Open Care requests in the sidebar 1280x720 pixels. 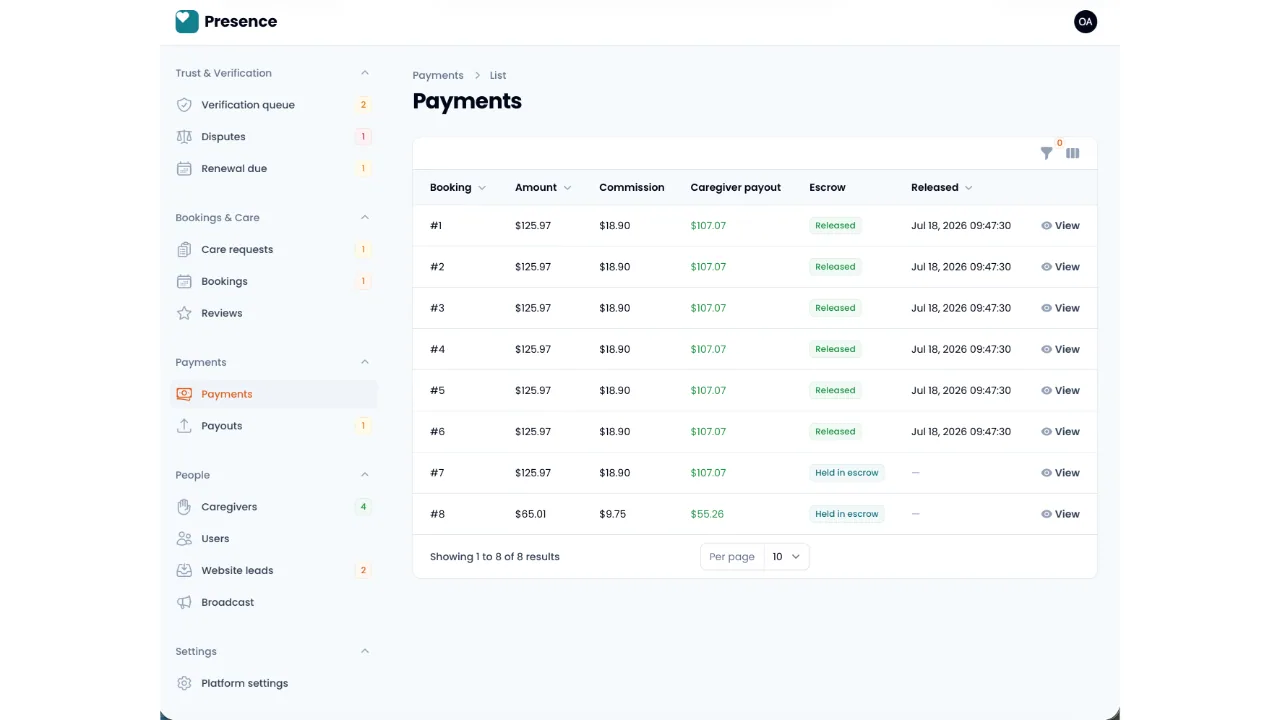point(274,250)
